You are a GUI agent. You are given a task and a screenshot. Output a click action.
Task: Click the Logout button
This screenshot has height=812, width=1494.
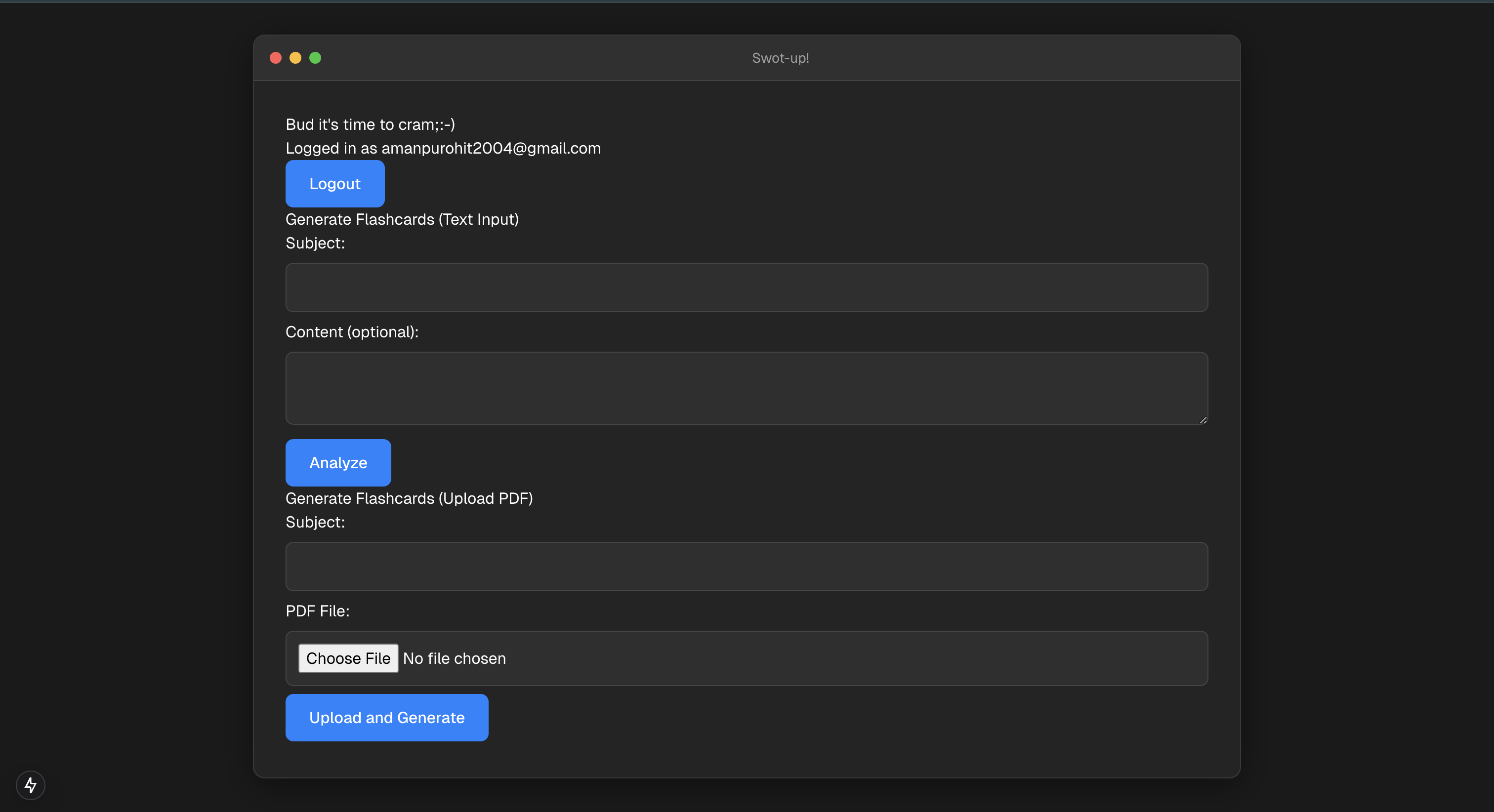pyautogui.click(x=334, y=184)
